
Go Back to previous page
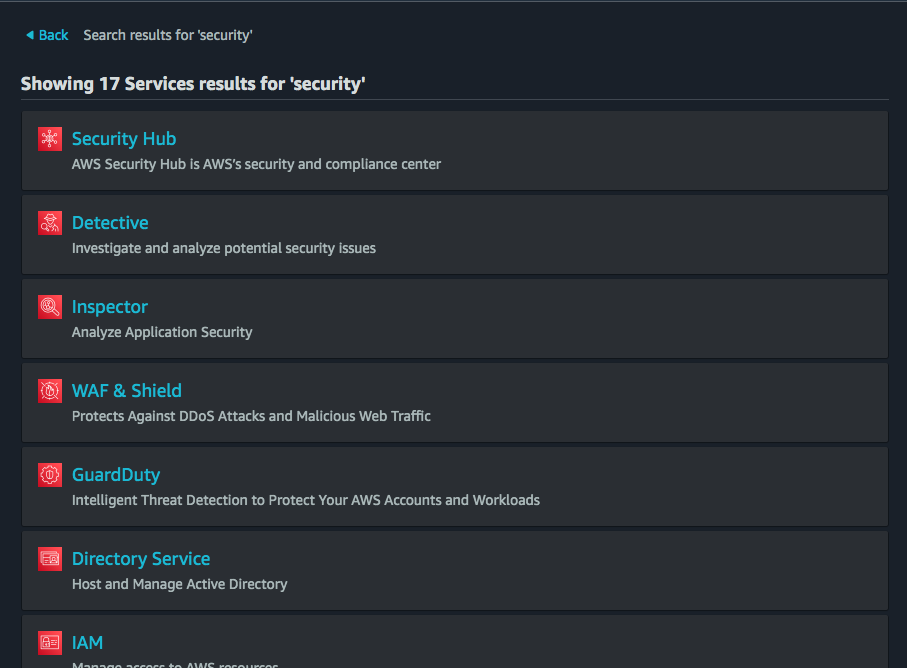click(x=53, y=35)
